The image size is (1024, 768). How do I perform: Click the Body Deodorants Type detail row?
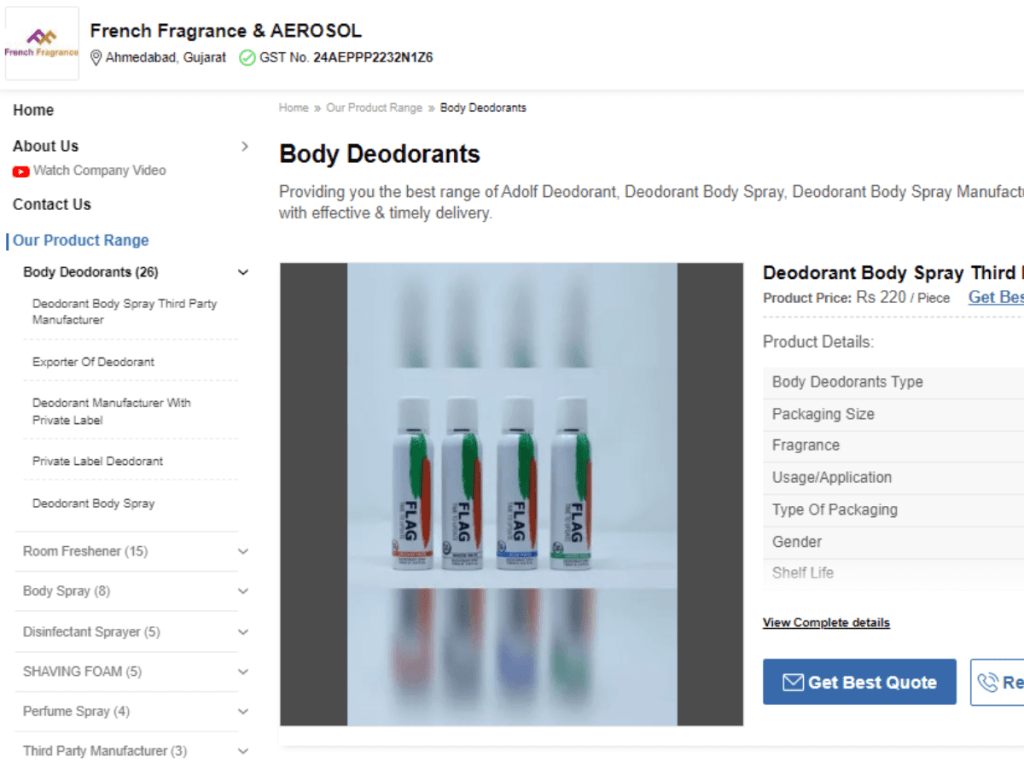point(893,383)
